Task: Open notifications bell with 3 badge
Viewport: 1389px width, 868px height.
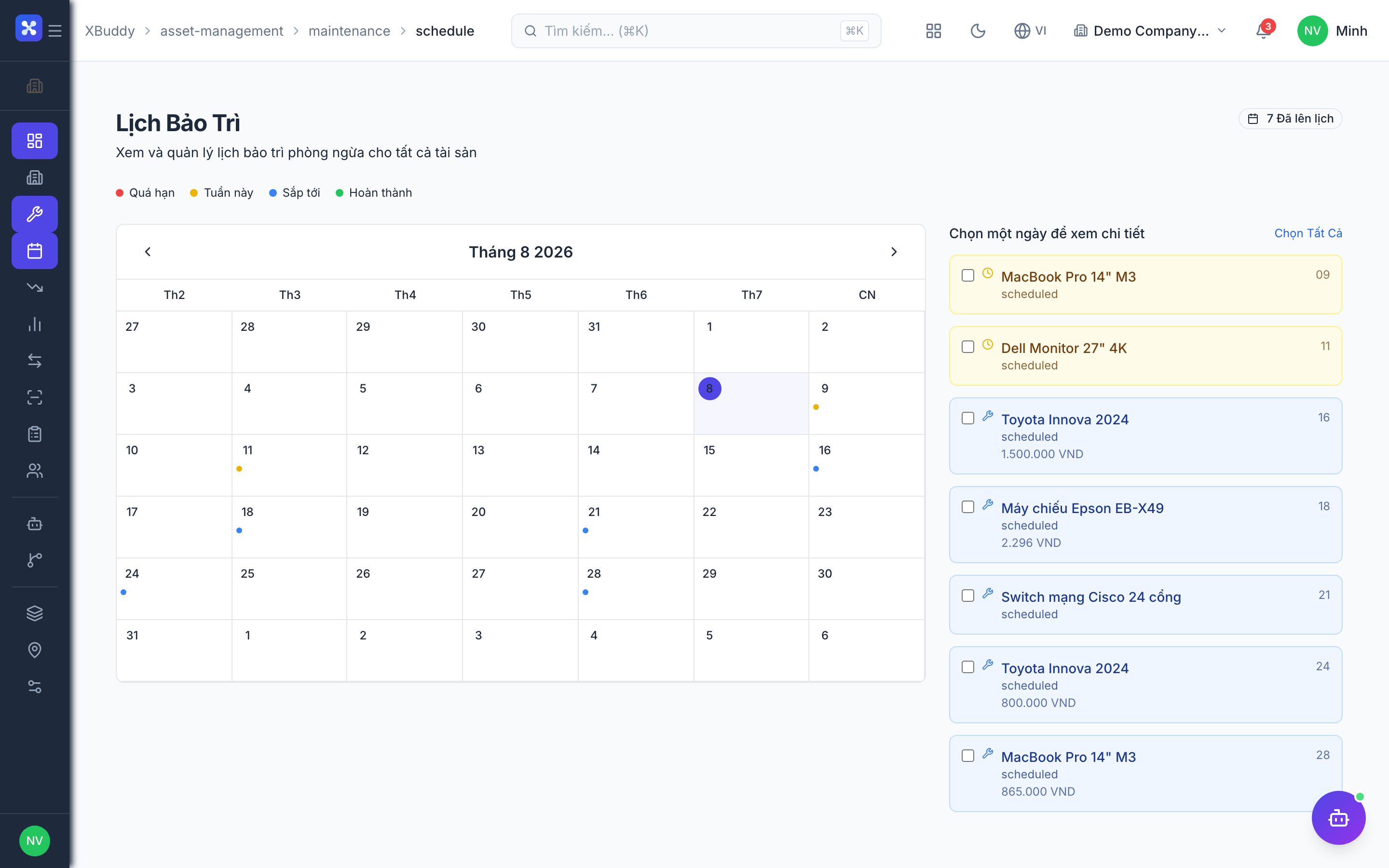Action: (1264, 31)
